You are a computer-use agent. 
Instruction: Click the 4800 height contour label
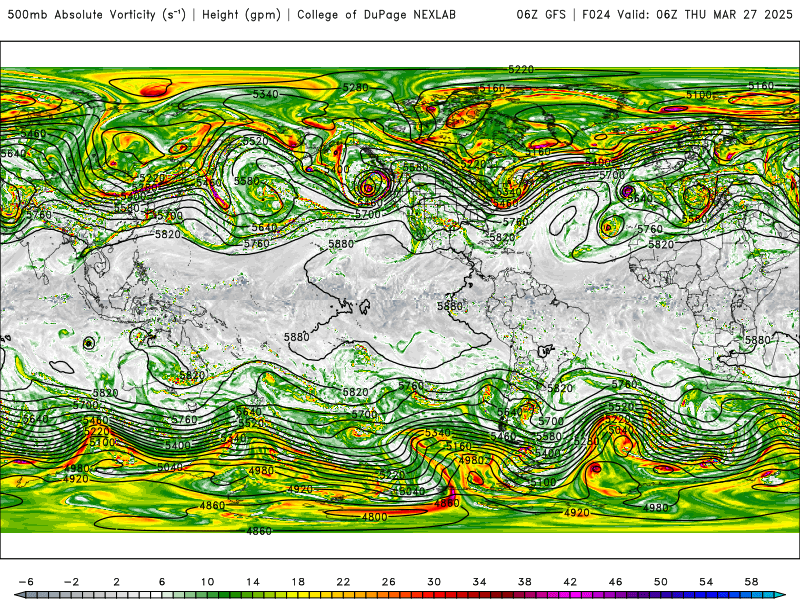tap(374, 517)
